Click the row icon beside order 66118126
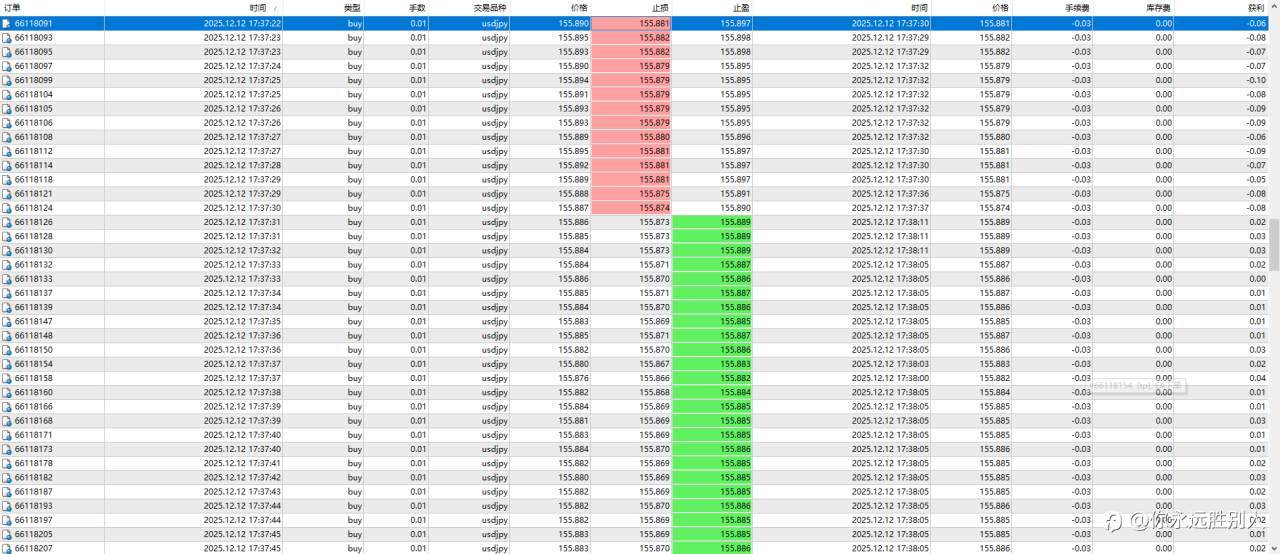 6,222
